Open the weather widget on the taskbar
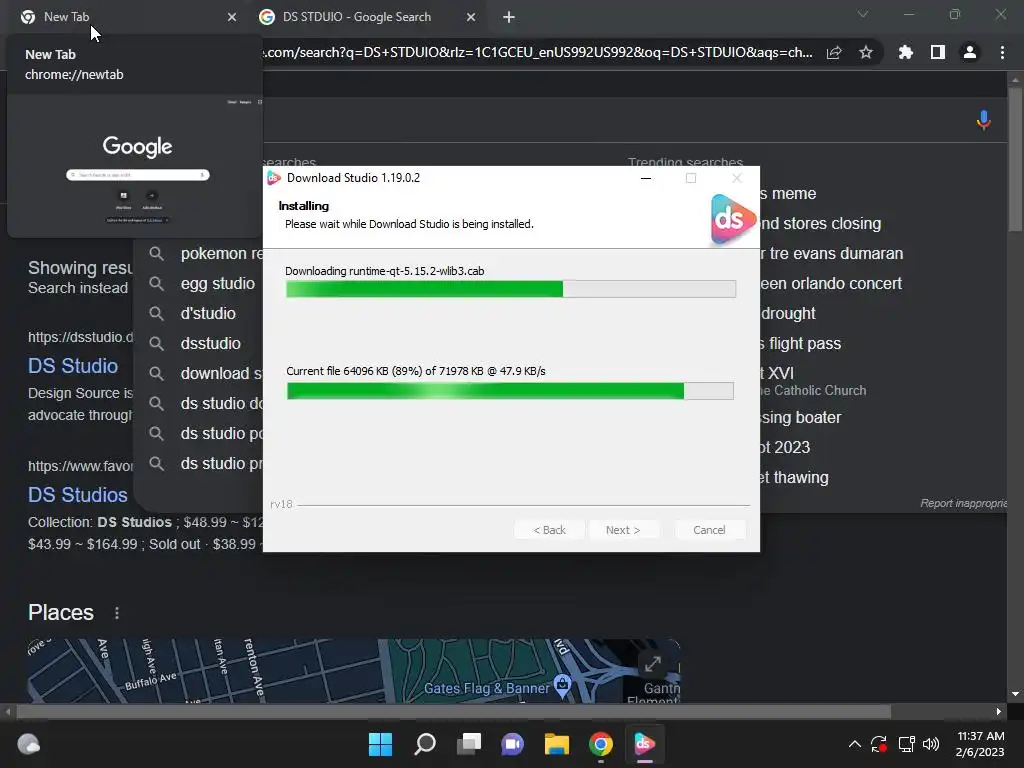Viewport: 1024px width, 768px height. pos(28,744)
